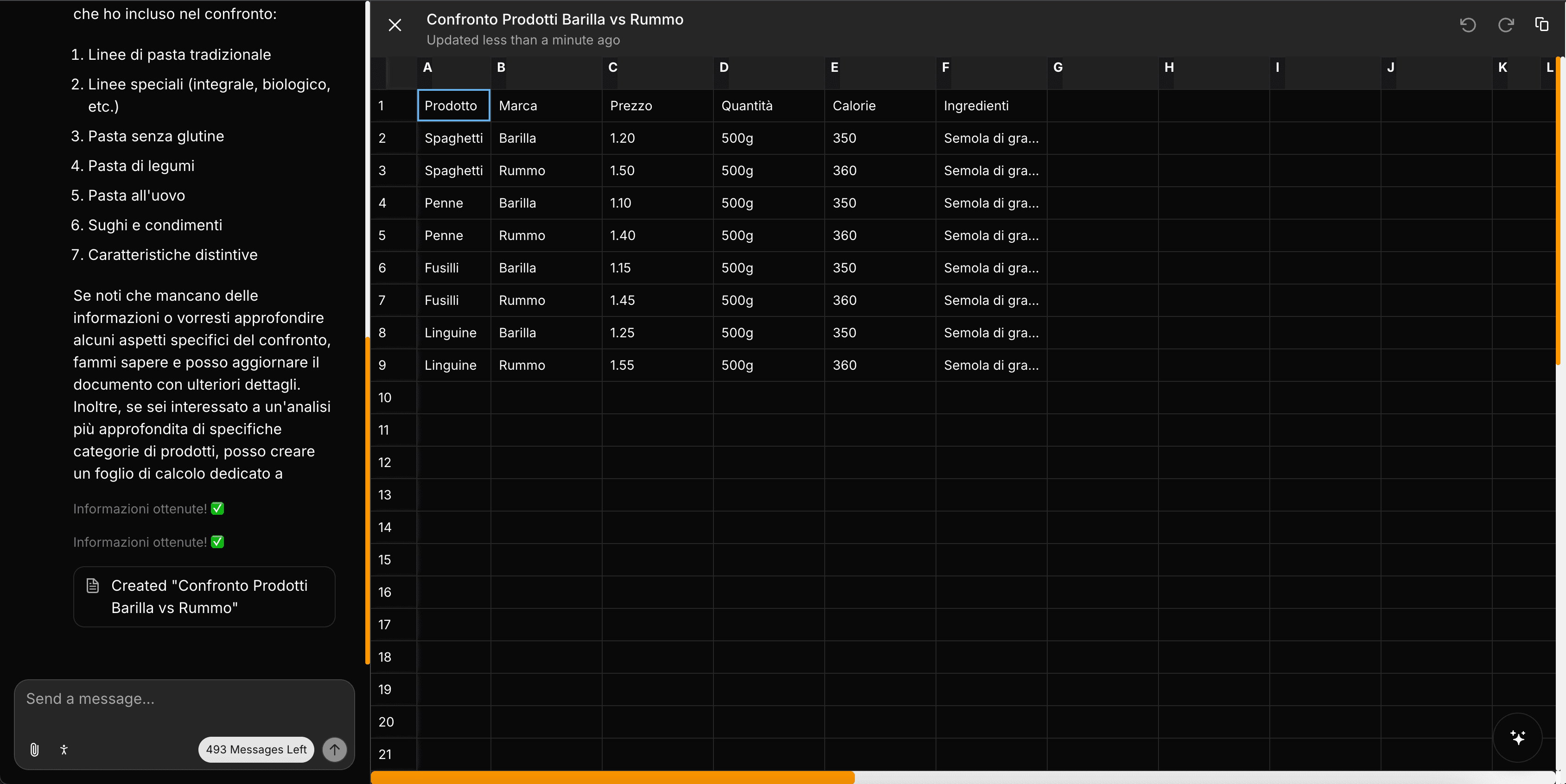Copy spreadsheet using the copy icon
The width and height of the screenshot is (1566, 784).
(x=1542, y=24)
